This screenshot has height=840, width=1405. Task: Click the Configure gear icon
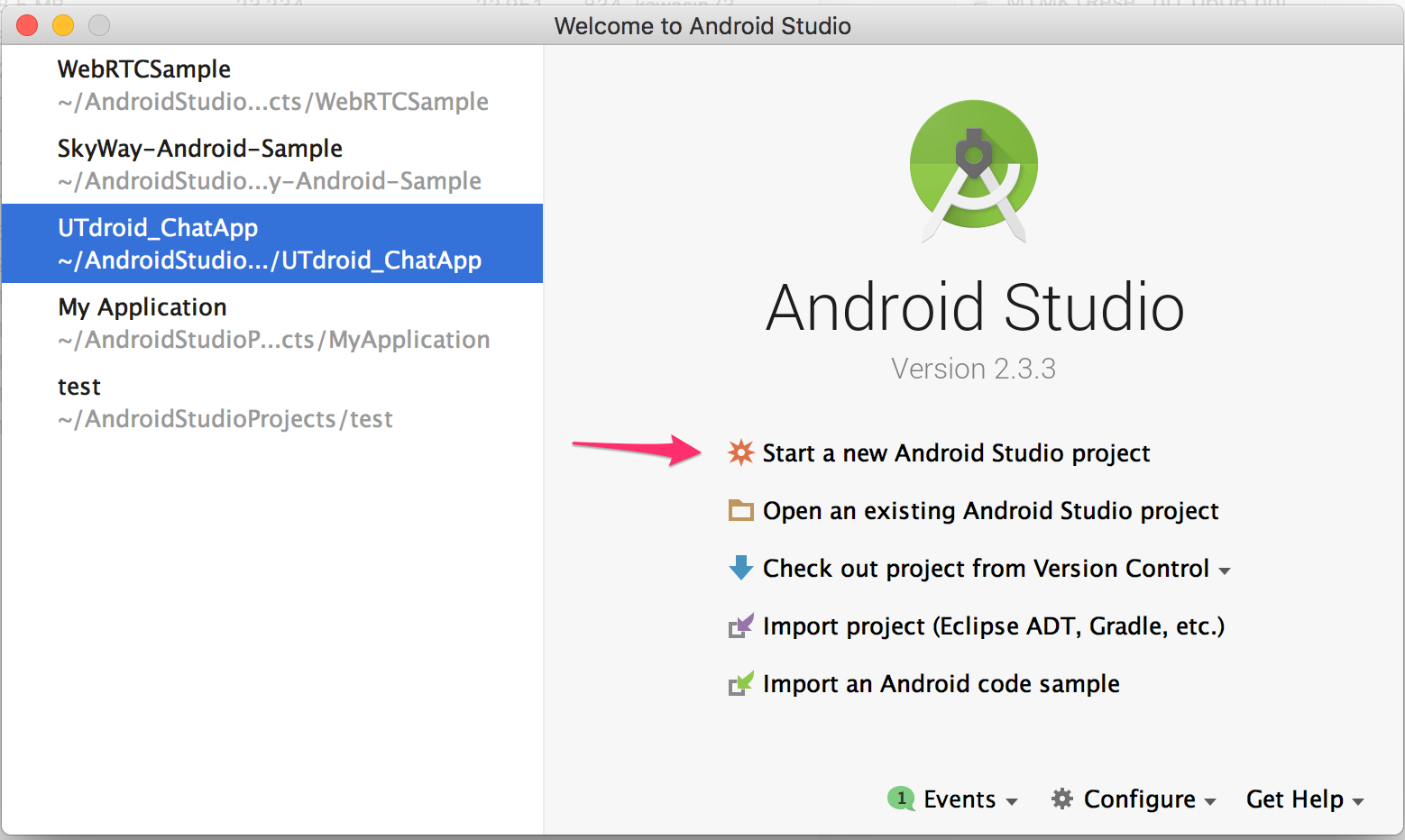click(x=1061, y=799)
